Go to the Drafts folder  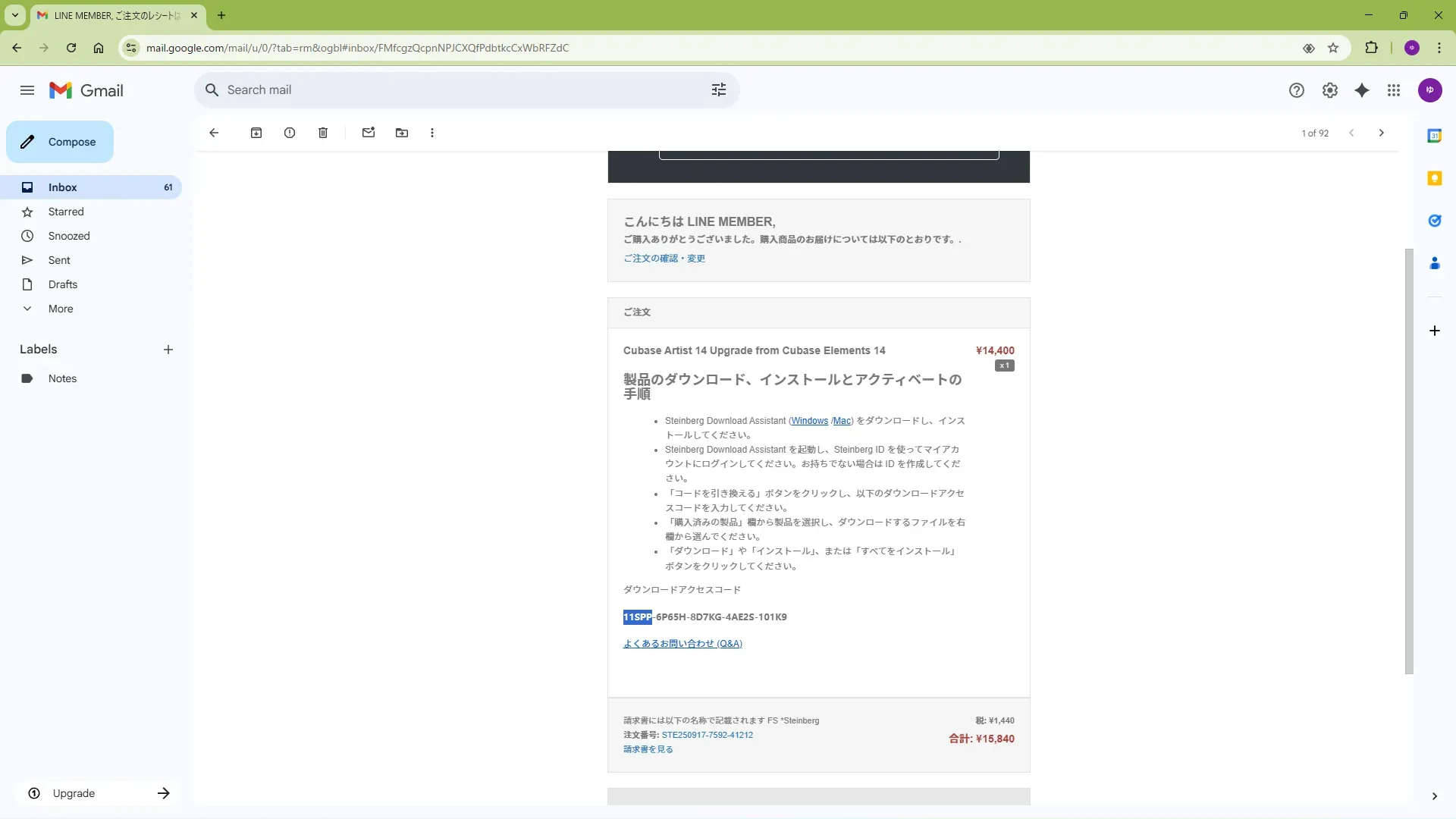click(x=63, y=284)
